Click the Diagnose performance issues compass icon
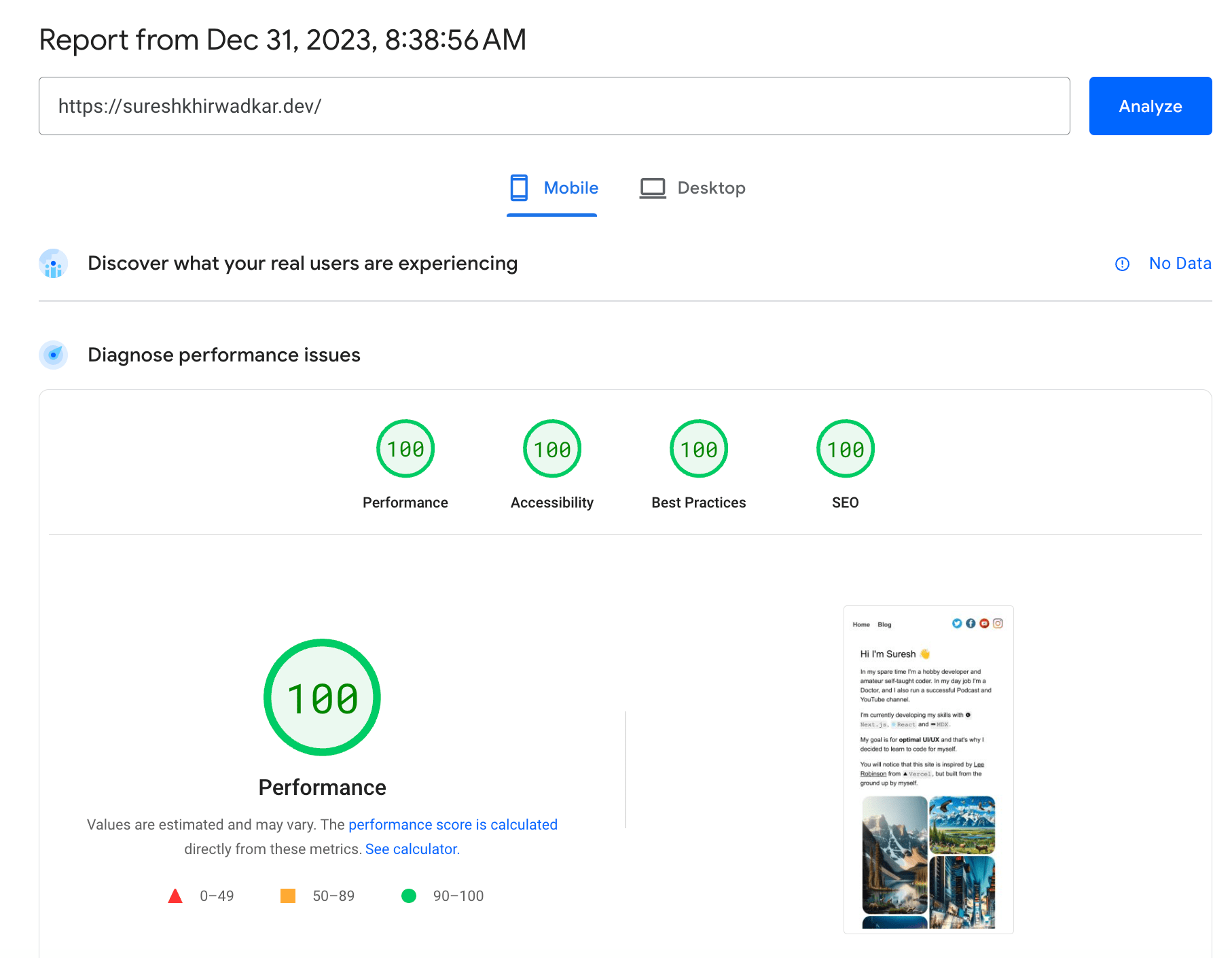Screen dimensions: 1232x958 point(53,355)
